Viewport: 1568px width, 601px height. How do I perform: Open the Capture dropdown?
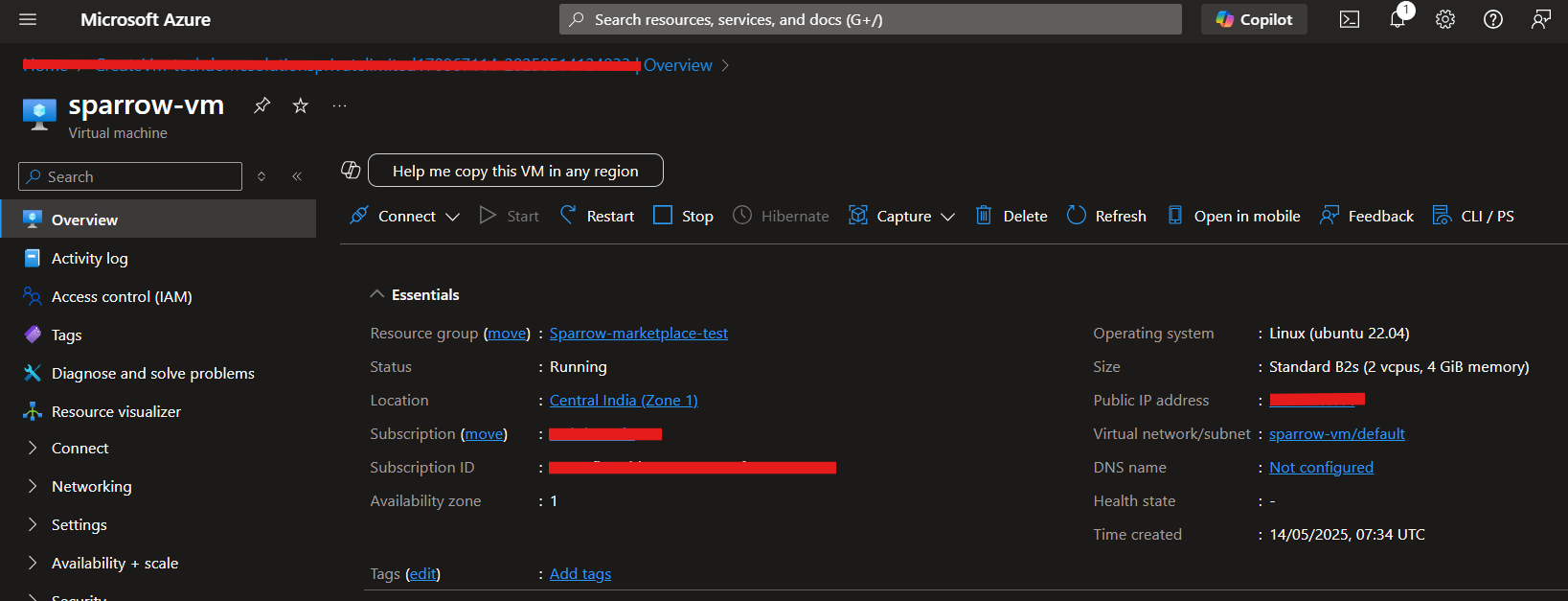pos(901,216)
